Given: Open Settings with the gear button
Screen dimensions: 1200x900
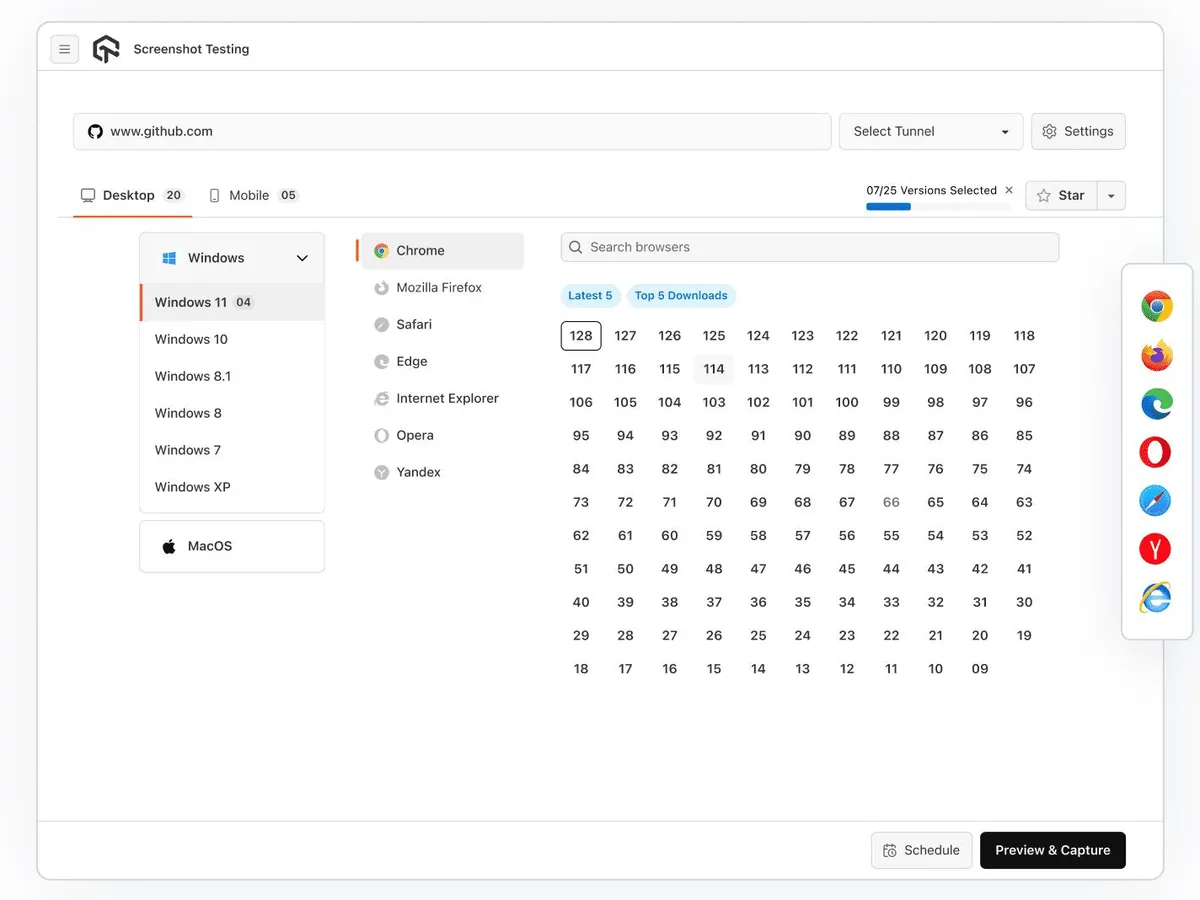Looking at the screenshot, I should (1078, 131).
